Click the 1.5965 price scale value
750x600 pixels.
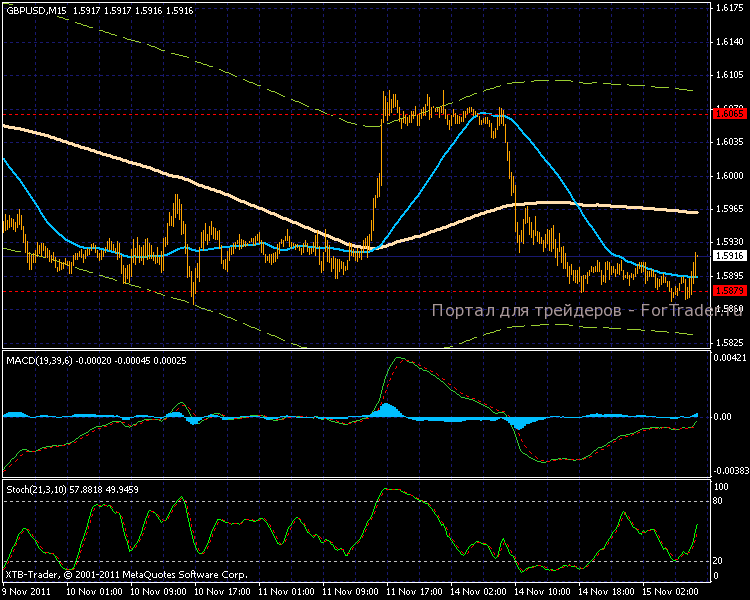coord(730,209)
